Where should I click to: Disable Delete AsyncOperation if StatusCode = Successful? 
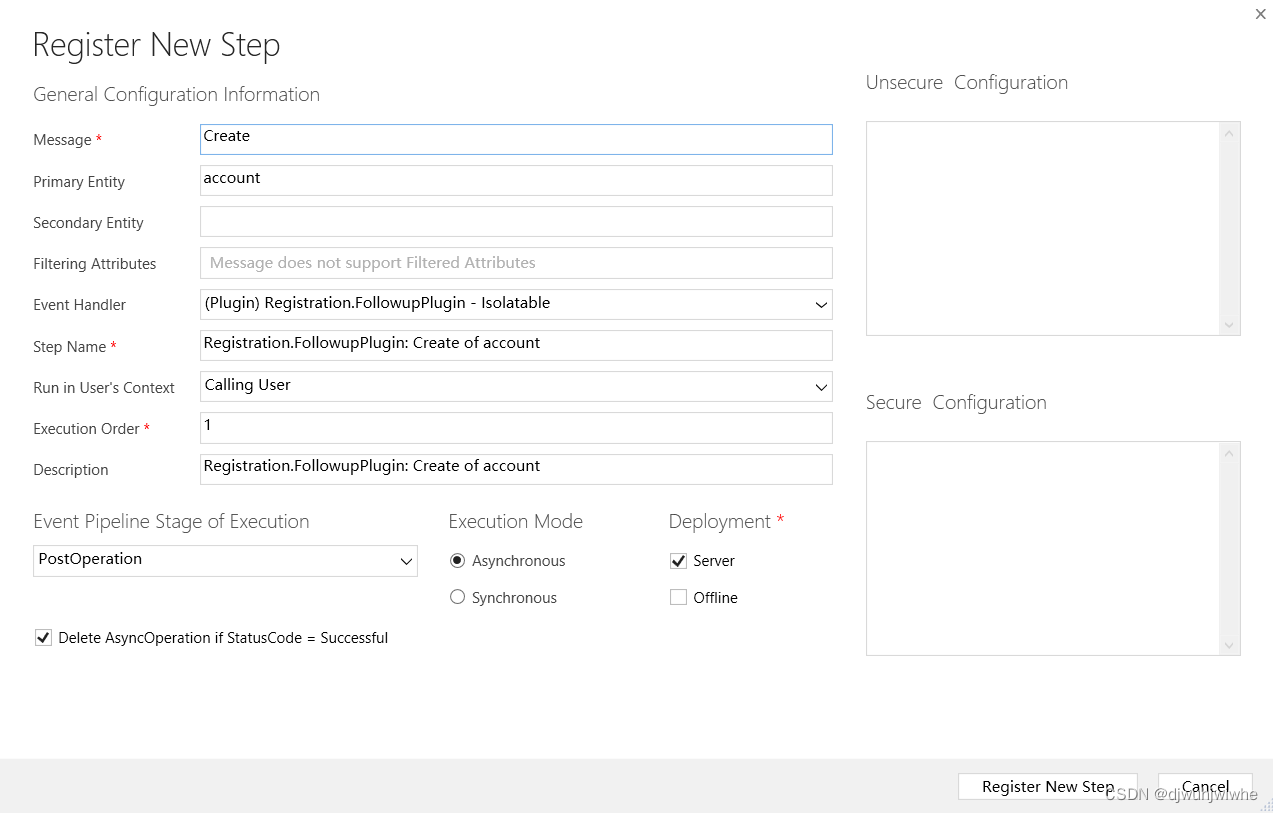click(x=43, y=637)
